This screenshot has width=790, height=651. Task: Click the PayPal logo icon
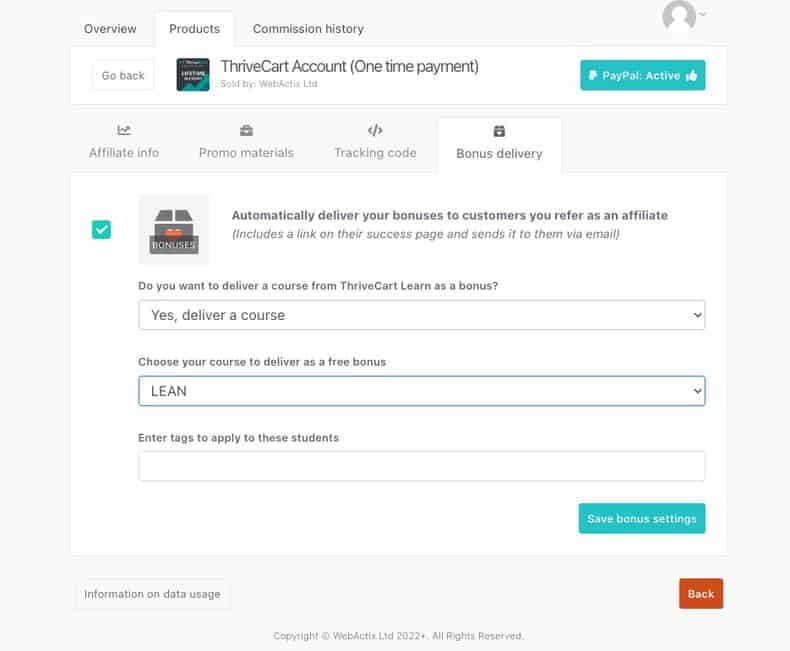593,76
